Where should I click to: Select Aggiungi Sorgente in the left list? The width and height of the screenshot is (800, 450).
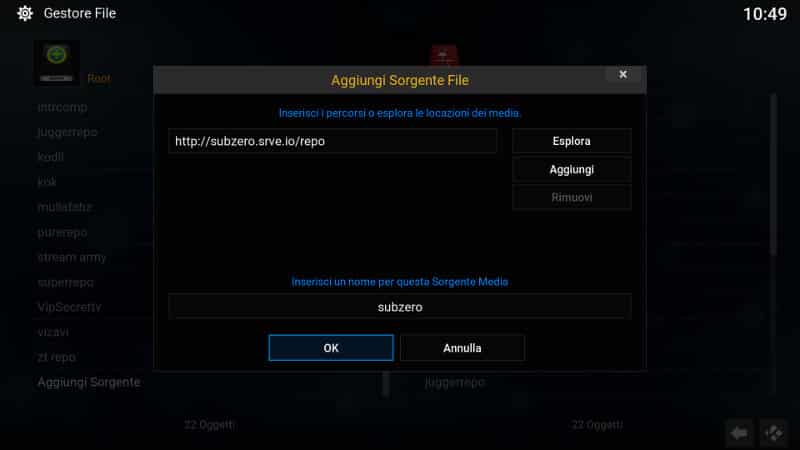(89, 382)
